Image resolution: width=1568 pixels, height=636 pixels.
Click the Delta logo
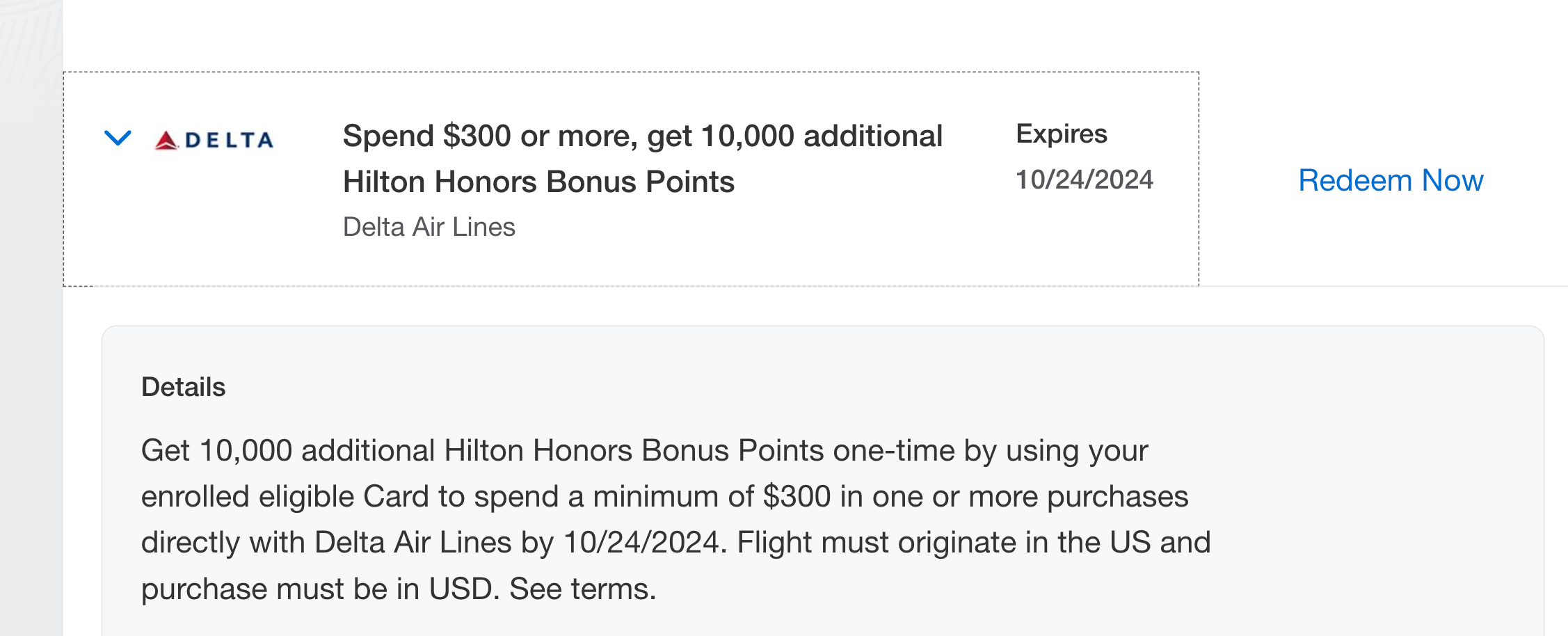214,141
